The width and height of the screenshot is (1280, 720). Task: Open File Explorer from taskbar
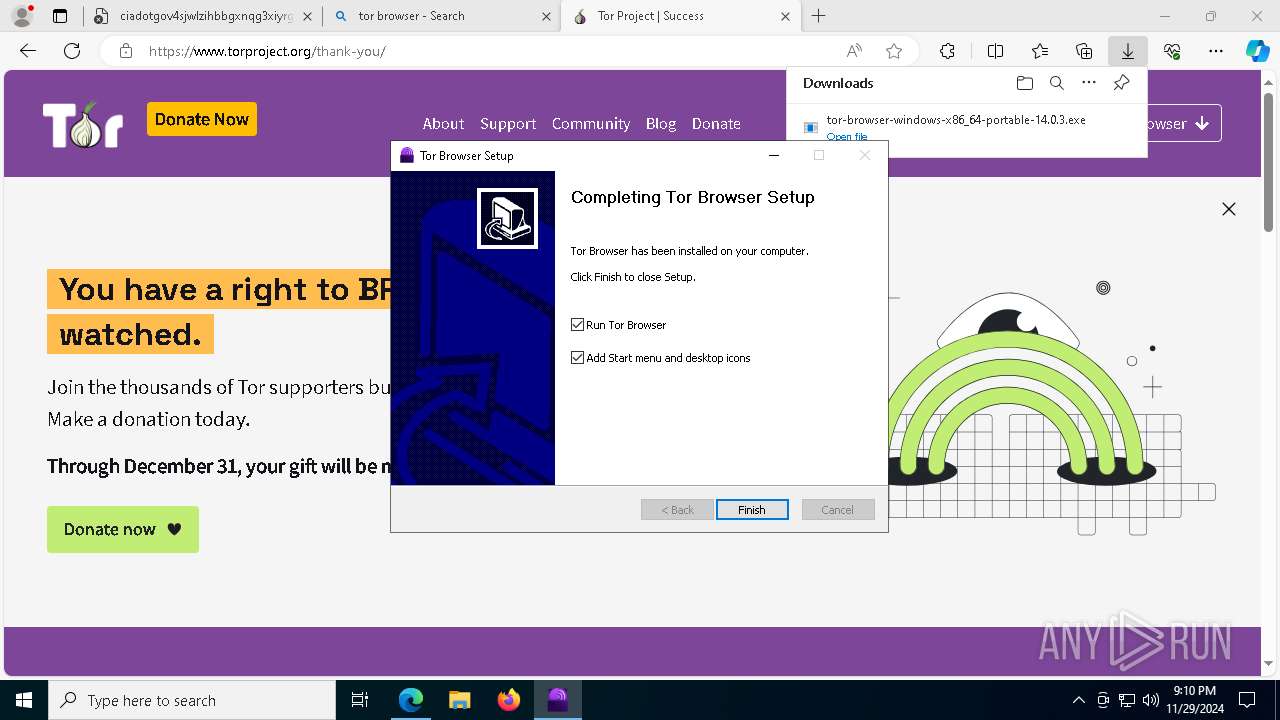pyautogui.click(x=459, y=700)
